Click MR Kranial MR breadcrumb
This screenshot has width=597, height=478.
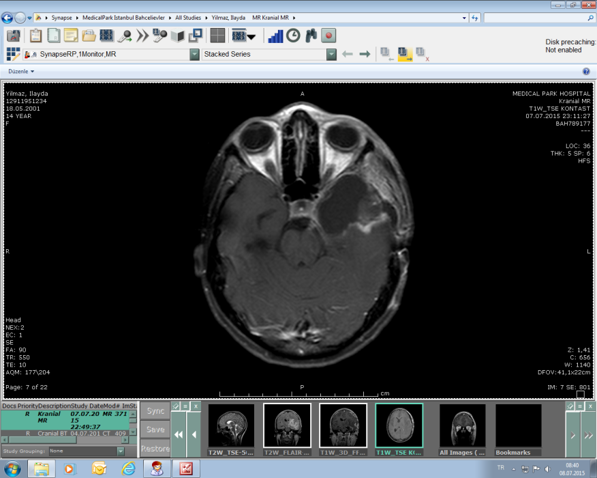click(x=270, y=18)
